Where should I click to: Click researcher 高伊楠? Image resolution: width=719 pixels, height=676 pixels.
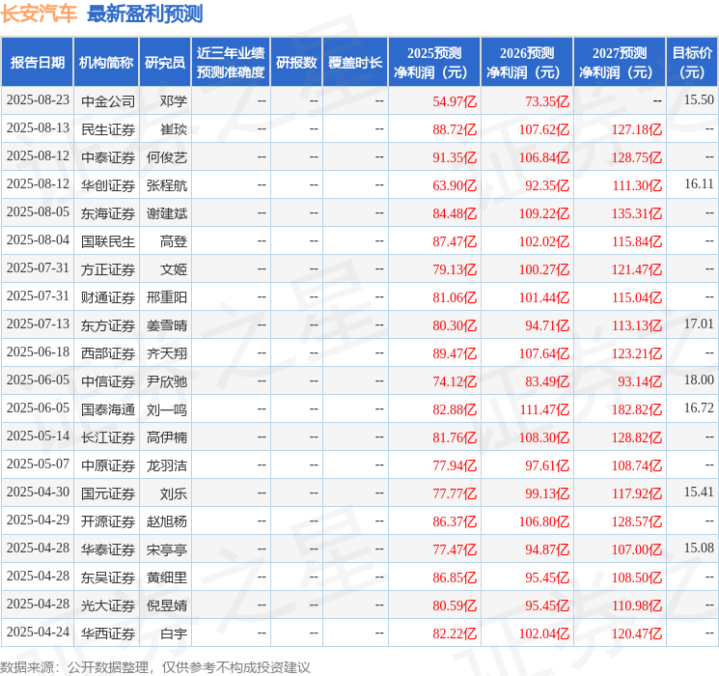pos(167,438)
